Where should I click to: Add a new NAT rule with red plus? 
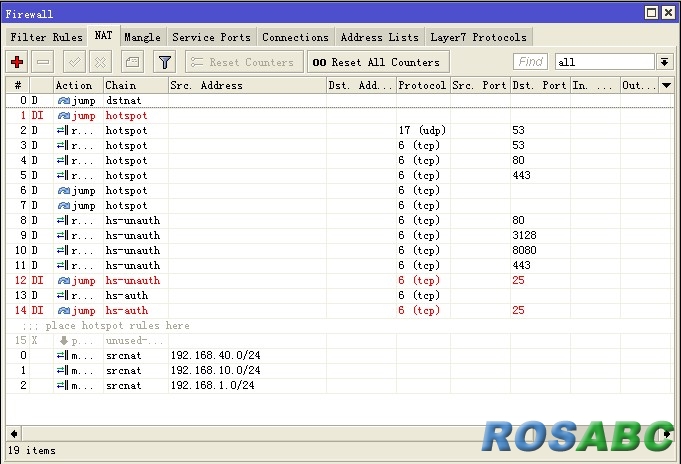[17, 62]
